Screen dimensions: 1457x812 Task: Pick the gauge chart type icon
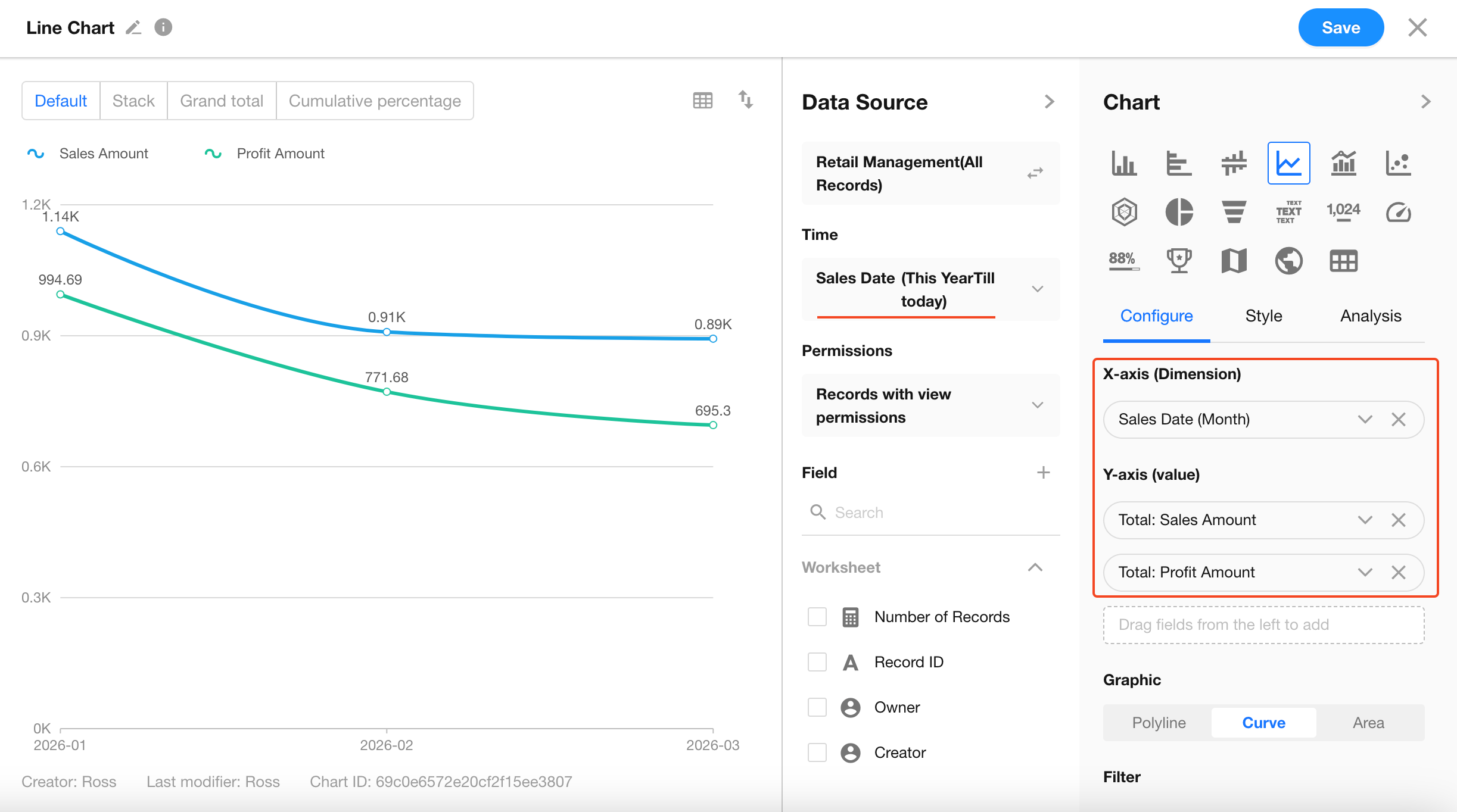tap(1398, 212)
